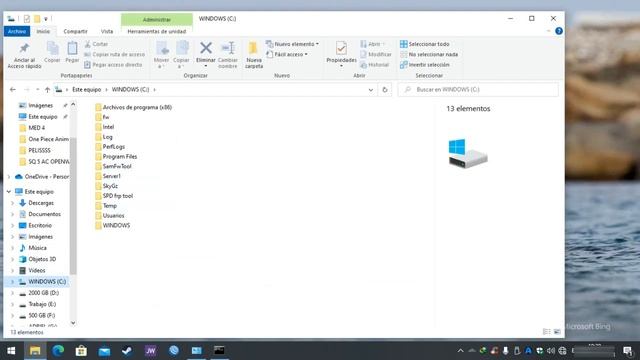
Task: Expand the OneDrive tree node
Action: pos(9,177)
